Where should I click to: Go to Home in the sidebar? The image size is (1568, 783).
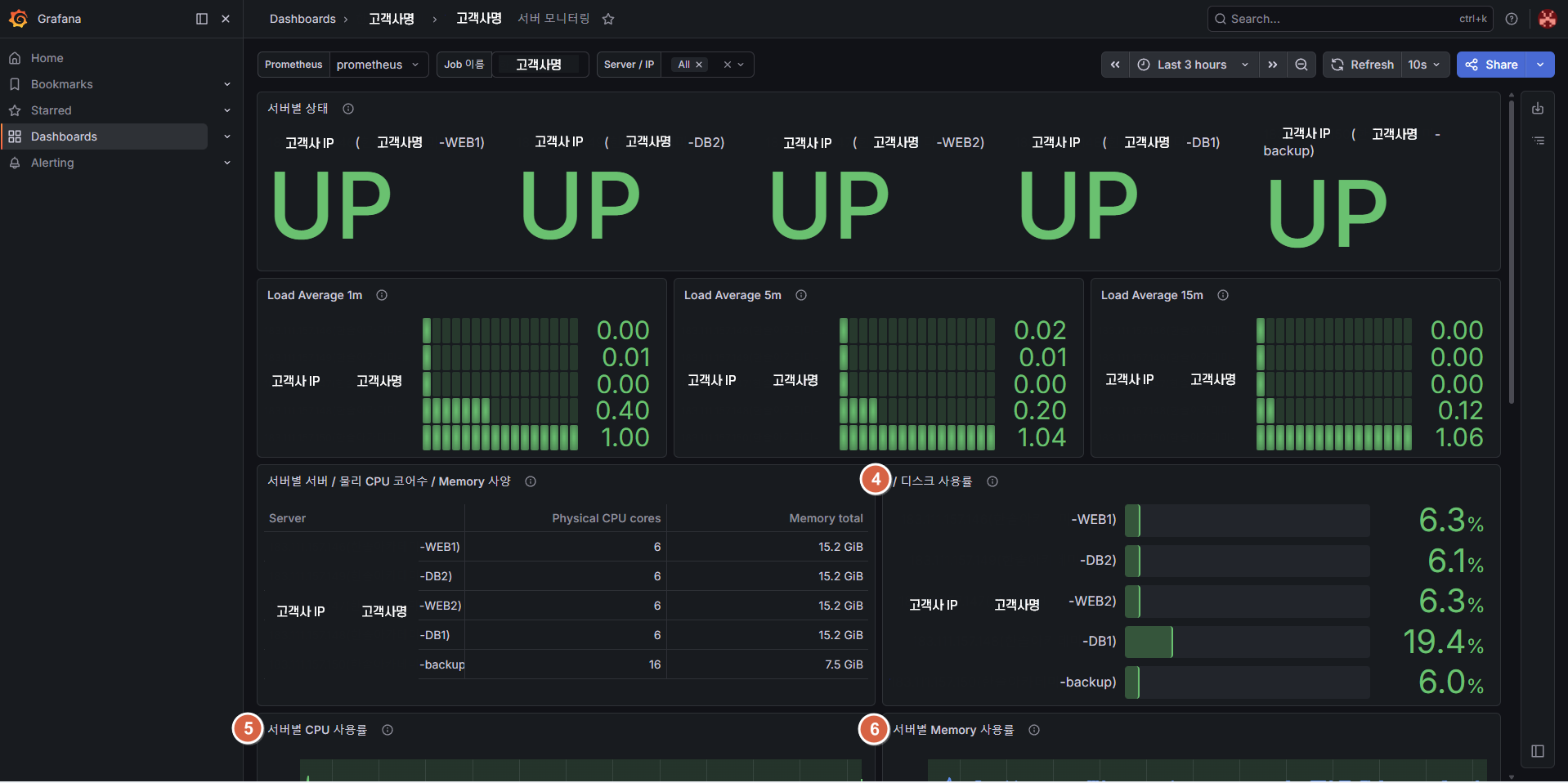click(47, 58)
